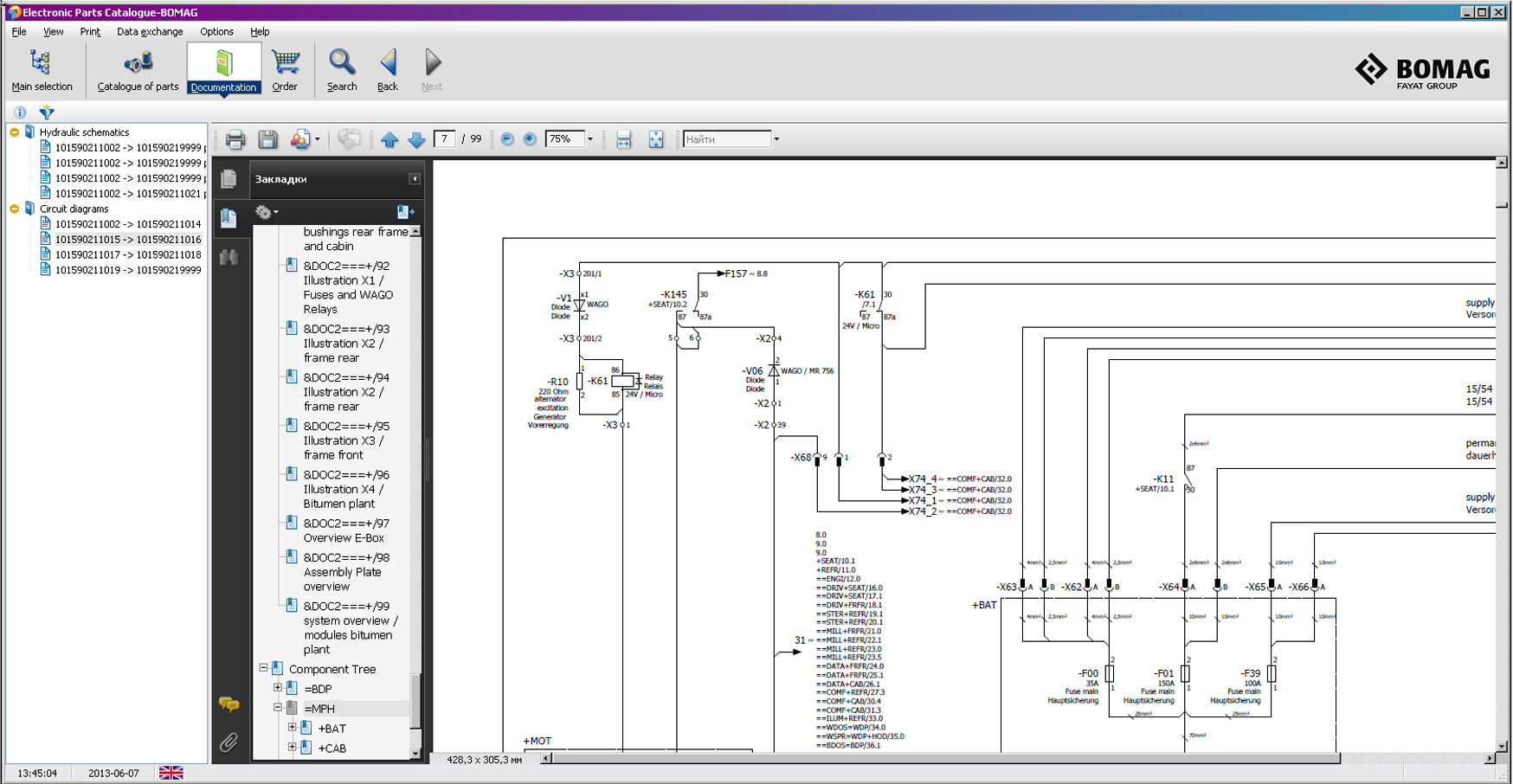The image size is (1513, 784).
Task: Collapse the Hydraulic schematics tree node
Action: click(15, 132)
